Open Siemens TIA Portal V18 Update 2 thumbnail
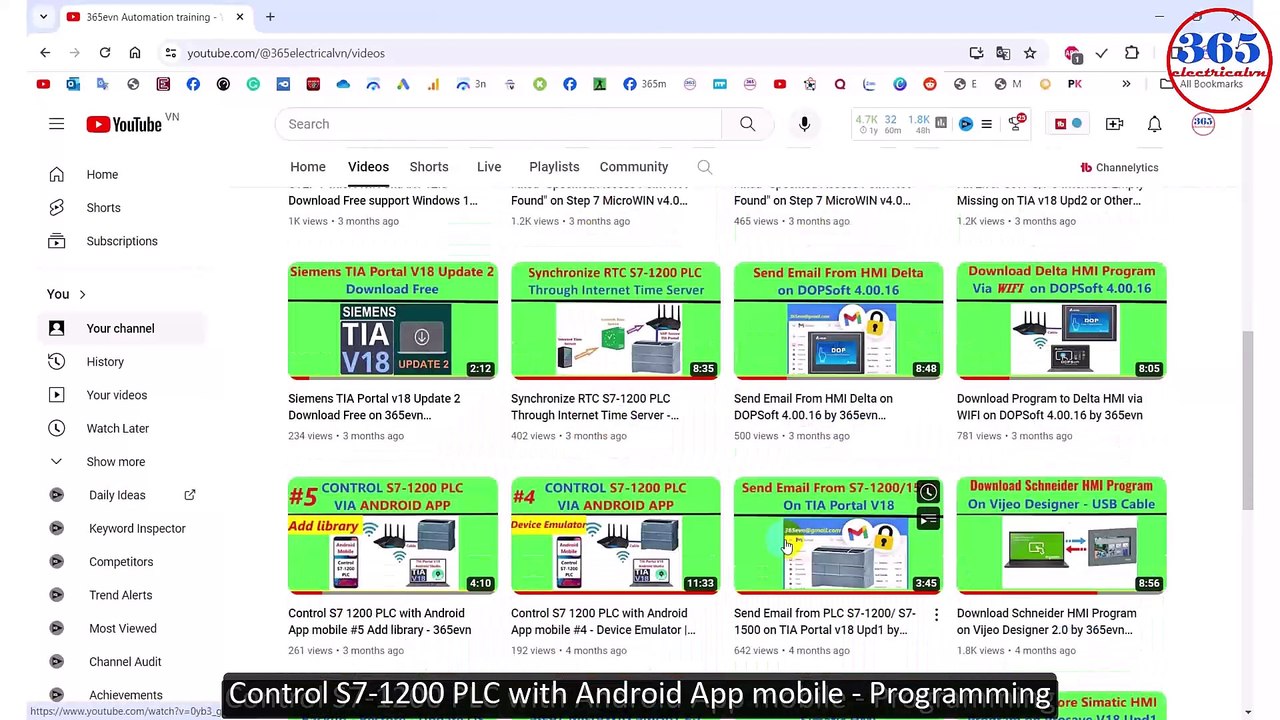1280x720 pixels. 392,321
